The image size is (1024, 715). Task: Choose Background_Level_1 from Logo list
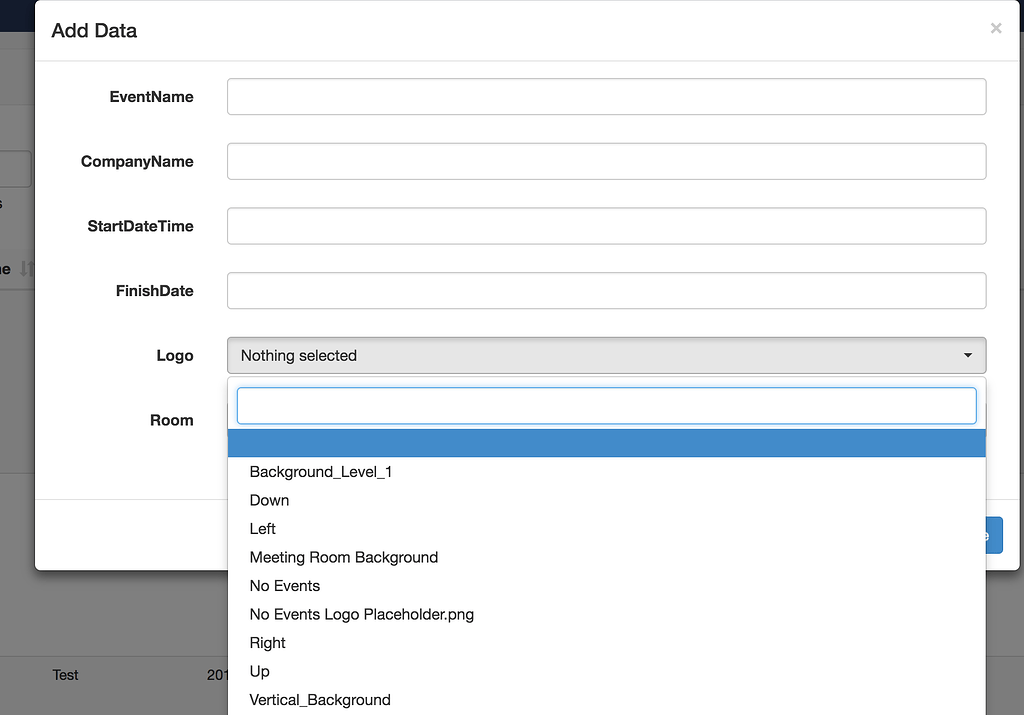click(606, 471)
